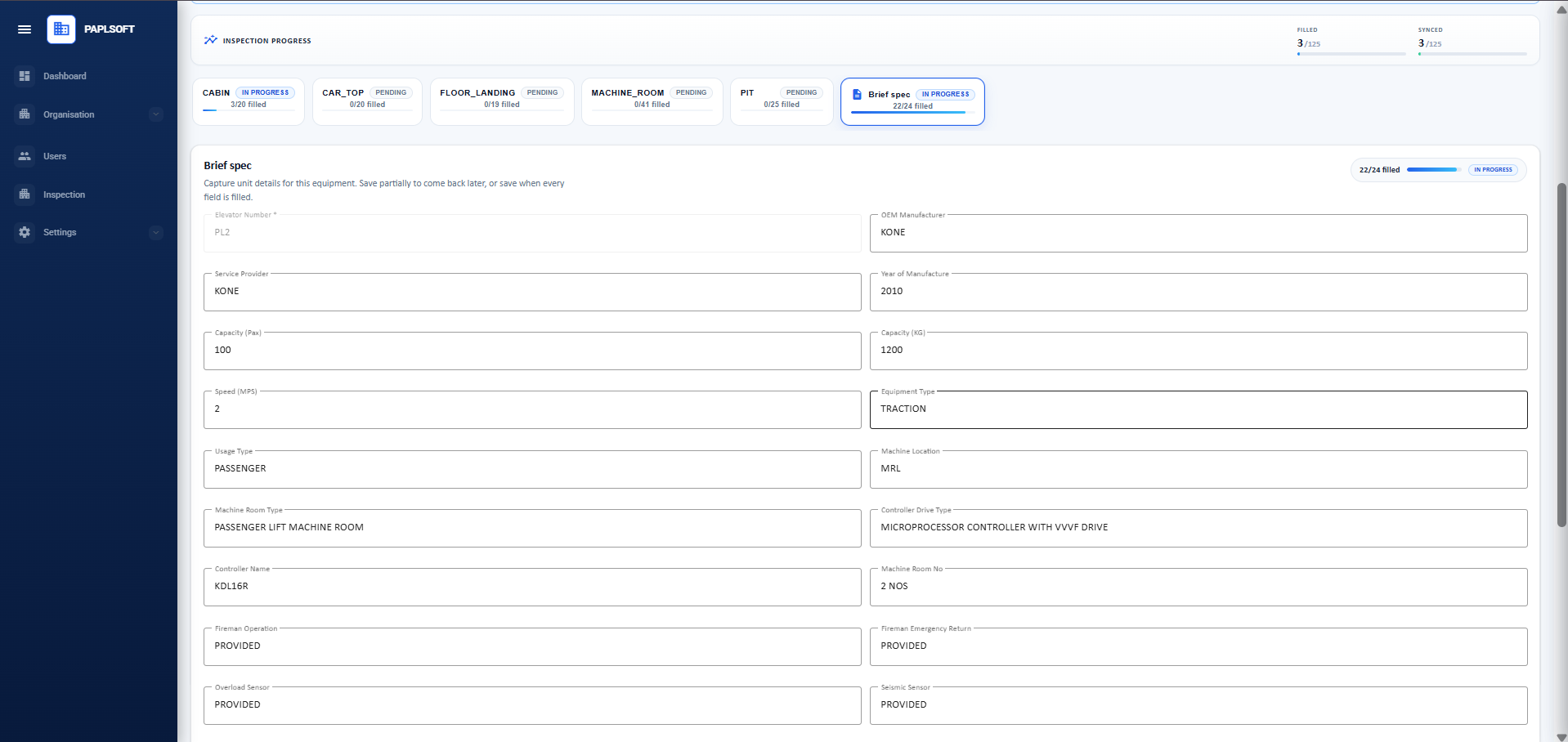Edit the Capacity (Pax) field
Screen dimensions: 1568x742
pyautogui.click(x=532, y=351)
